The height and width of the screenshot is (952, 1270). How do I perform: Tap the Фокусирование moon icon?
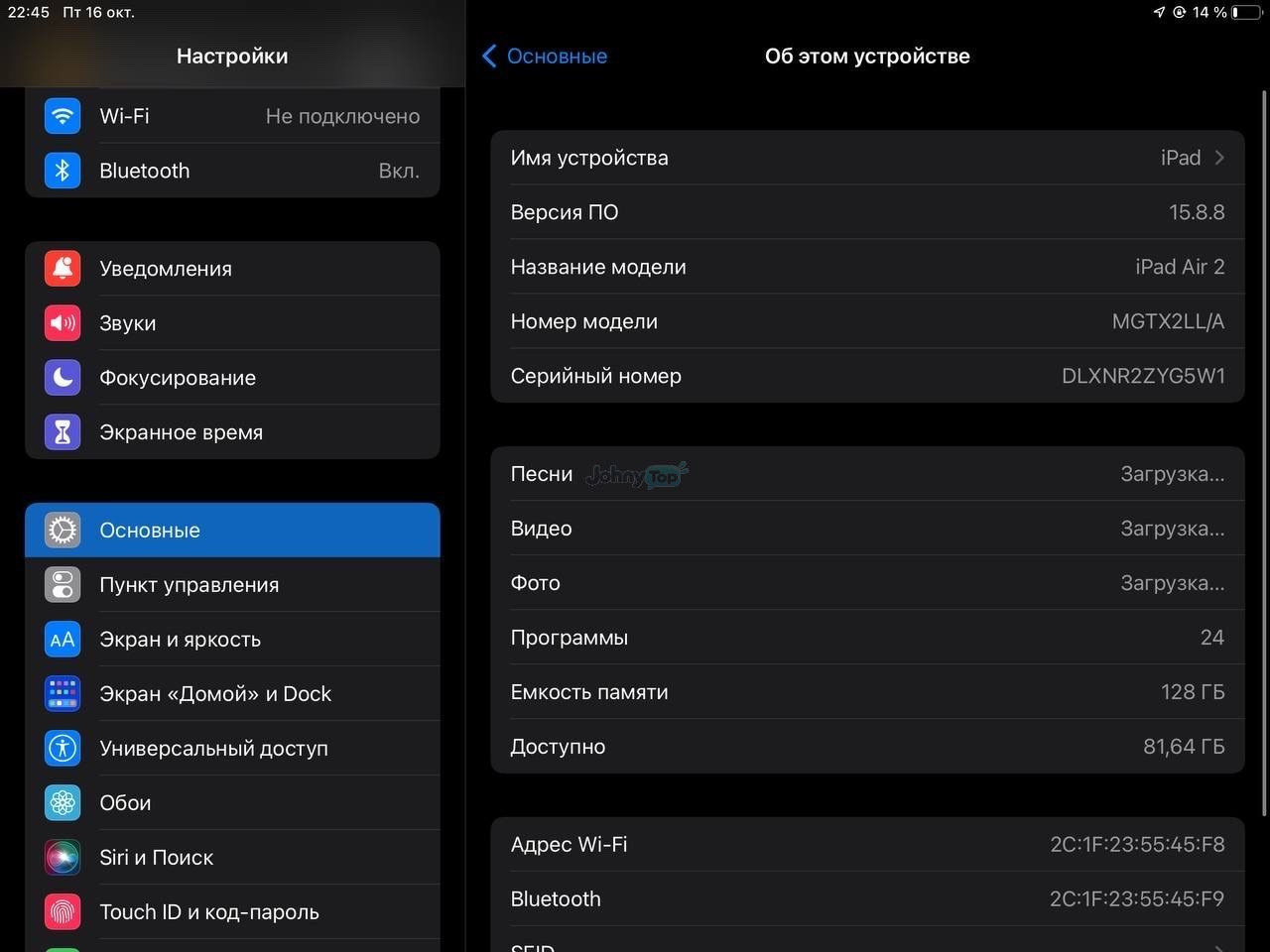click(x=63, y=378)
